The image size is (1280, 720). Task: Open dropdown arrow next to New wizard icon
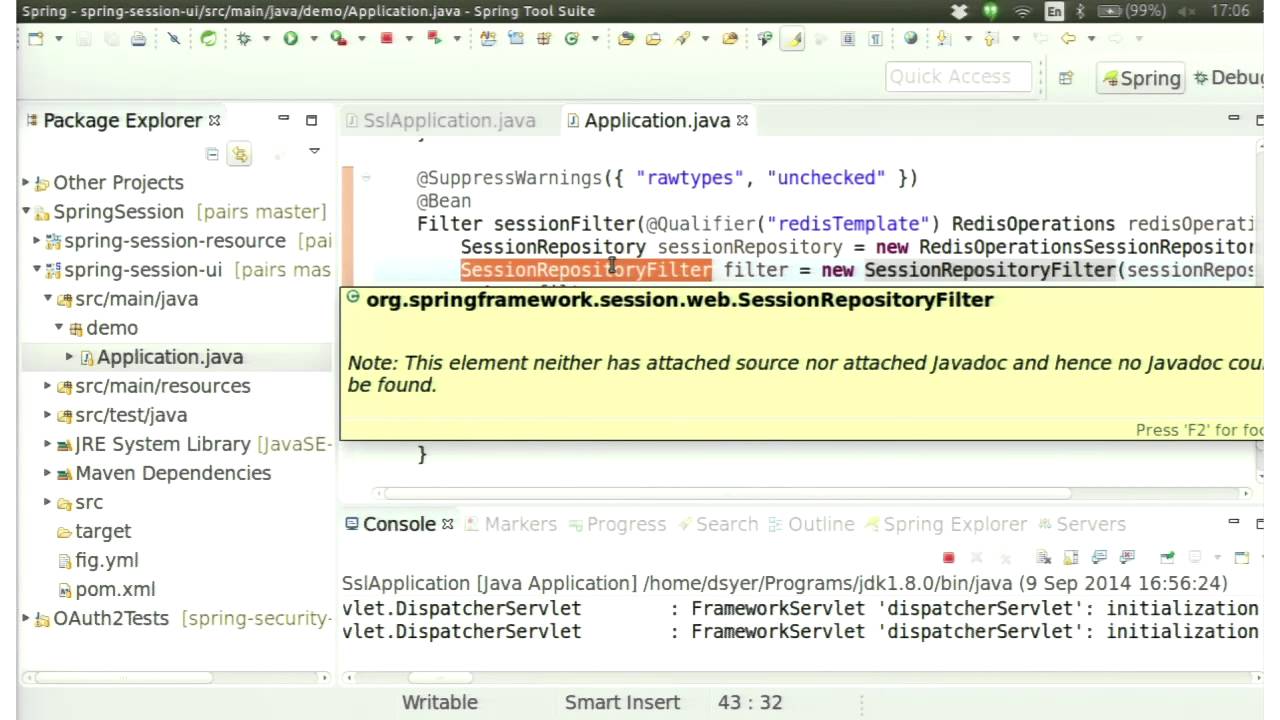coord(59,39)
